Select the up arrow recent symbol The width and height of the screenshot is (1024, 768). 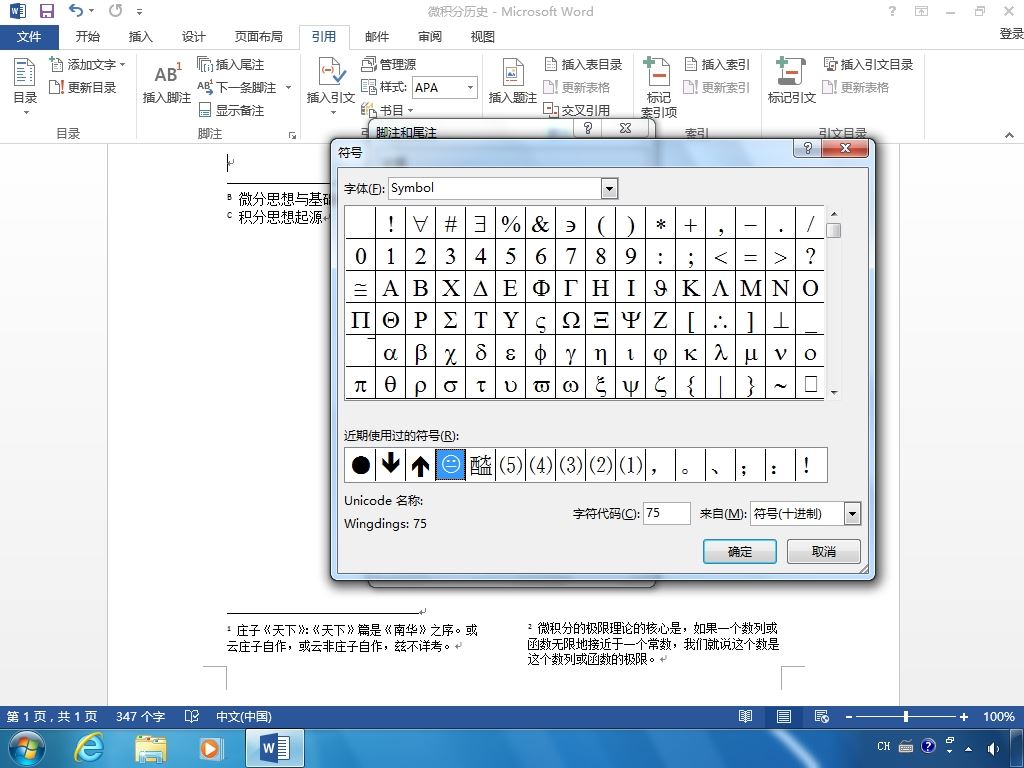pyautogui.click(x=421, y=465)
